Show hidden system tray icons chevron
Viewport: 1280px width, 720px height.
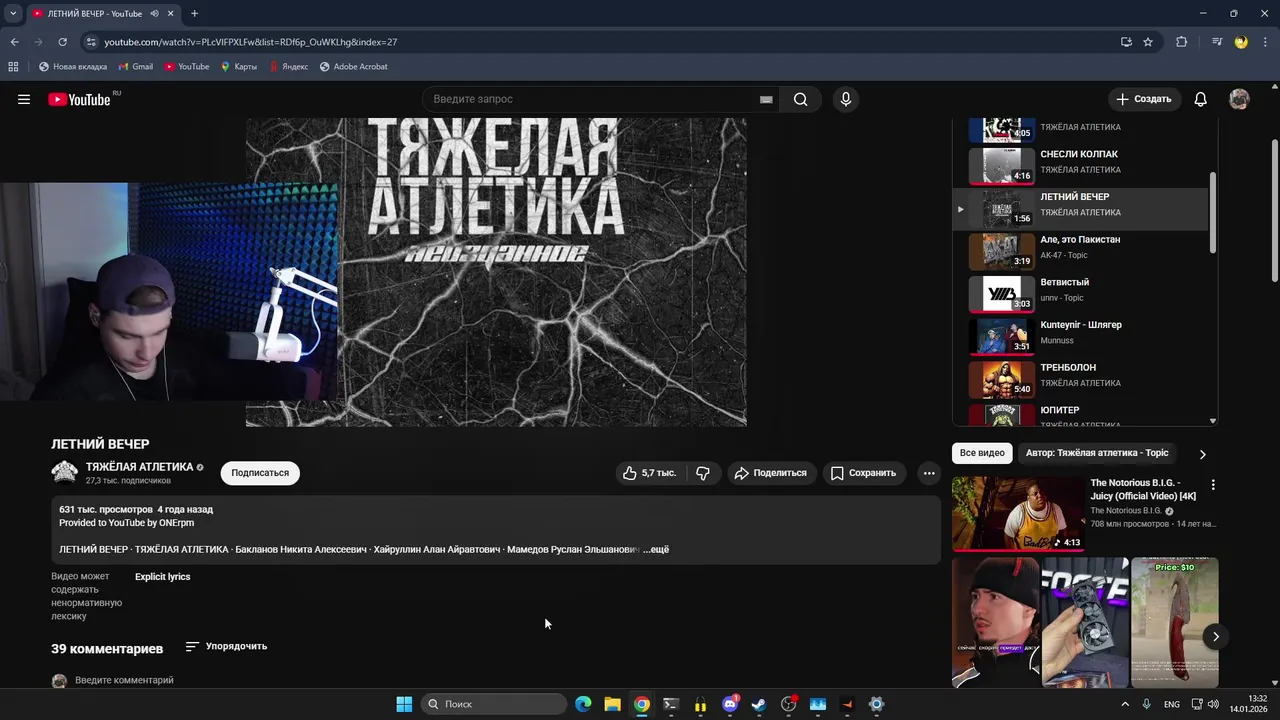coord(1125,704)
